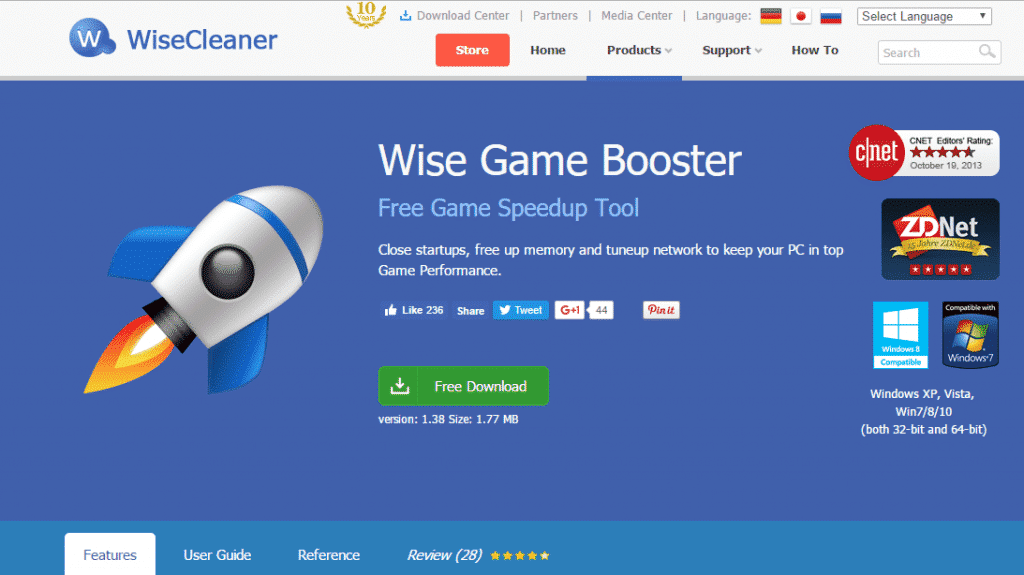1024x575 pixels.
Task: Open the Reference tab
Action: (x=328, y=555)
